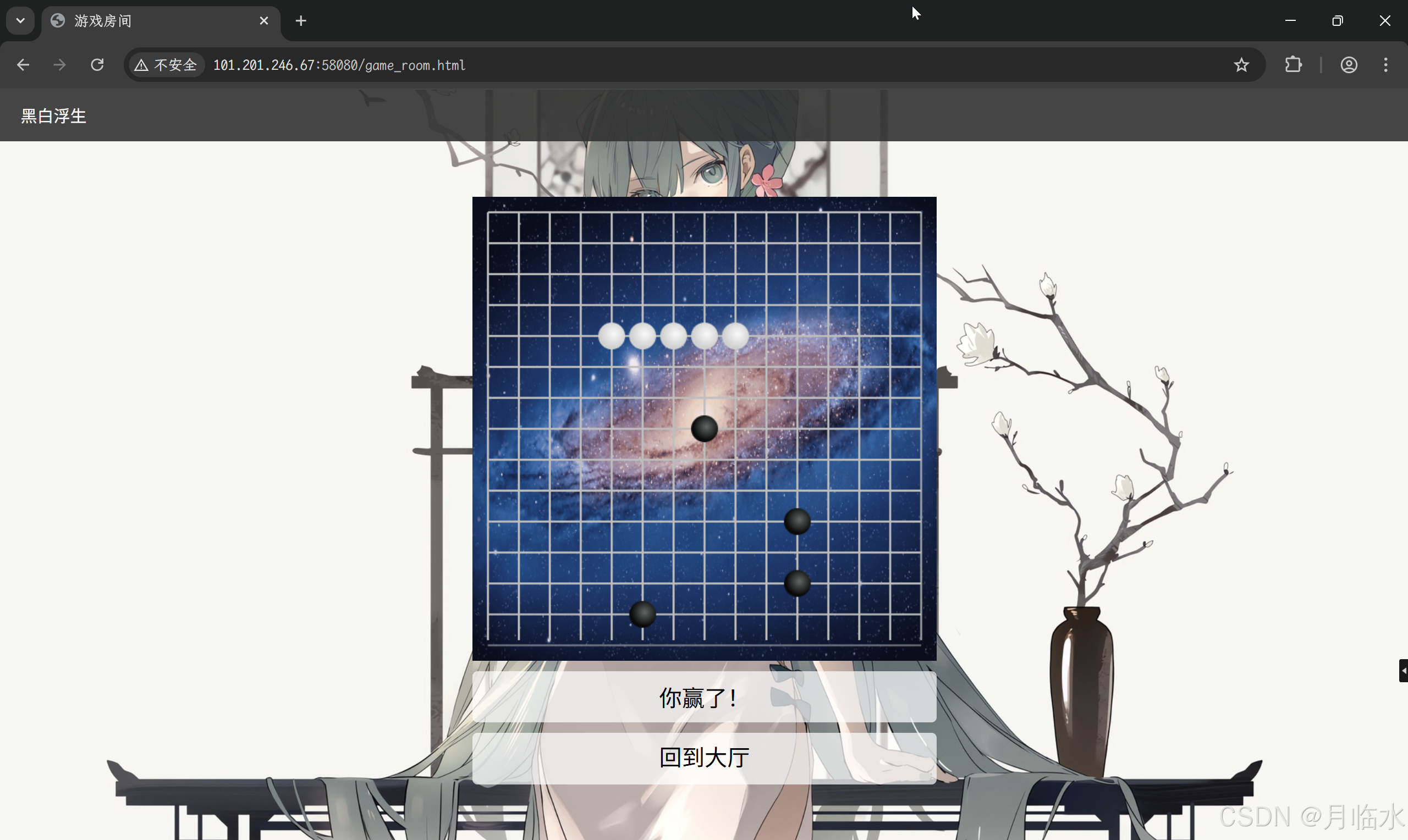Image resolution: width=1408 pixels, height=840 pixels.
Task: Click the leftmost white stone in the row
Action: pos(612,336)
